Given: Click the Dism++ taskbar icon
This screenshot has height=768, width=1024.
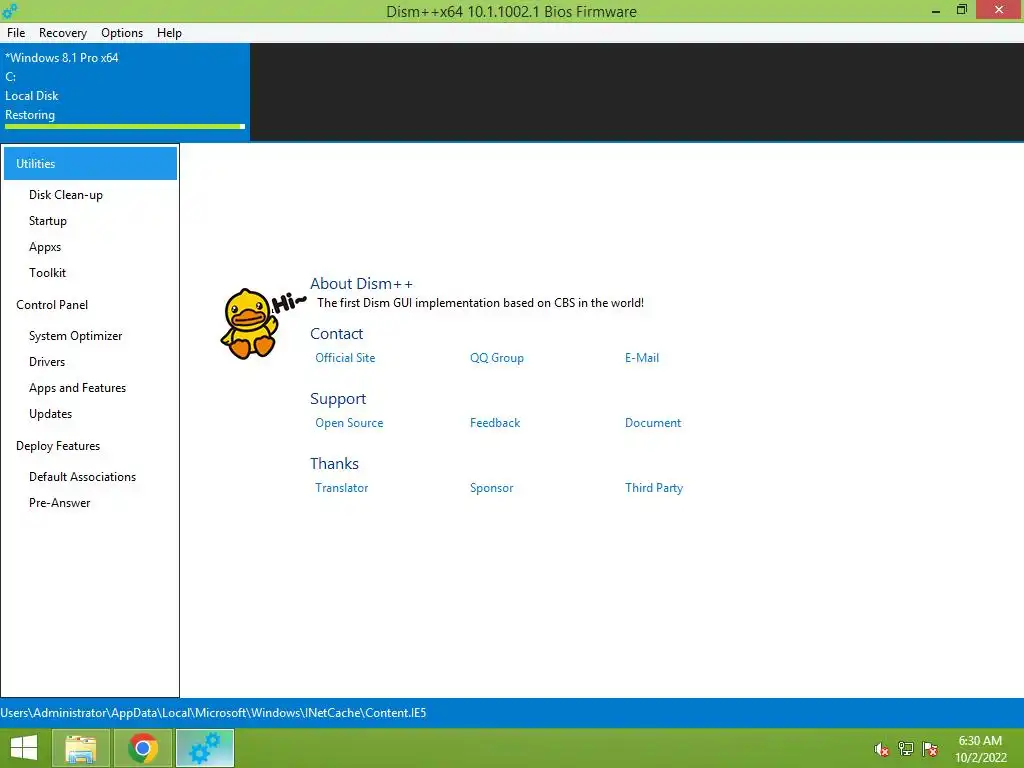Looking at the screenshot, I should (x=205, y=748).
